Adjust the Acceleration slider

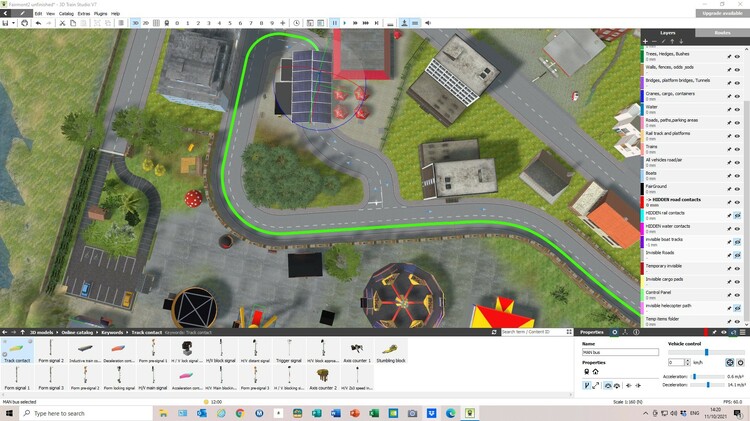[694, 377]
